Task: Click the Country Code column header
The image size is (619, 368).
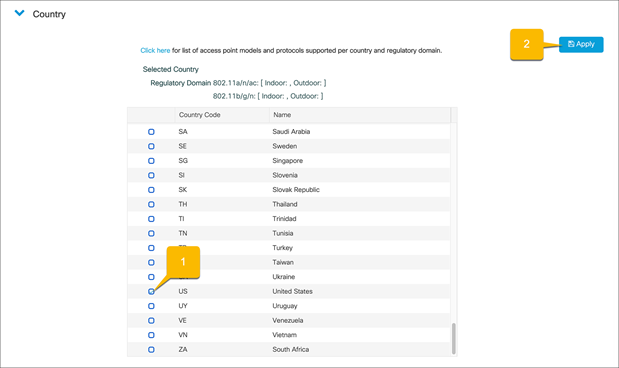Action: (x=222, y=115)
